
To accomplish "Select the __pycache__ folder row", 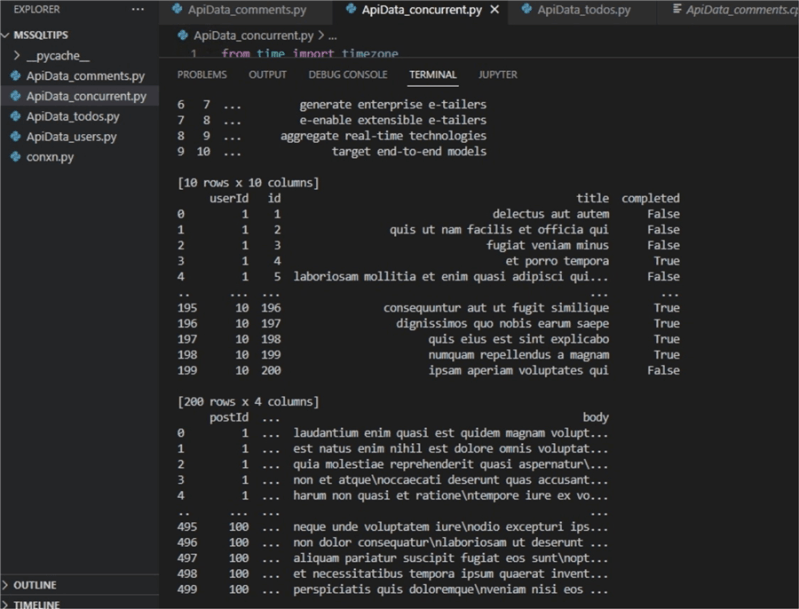I will point(80,56).
